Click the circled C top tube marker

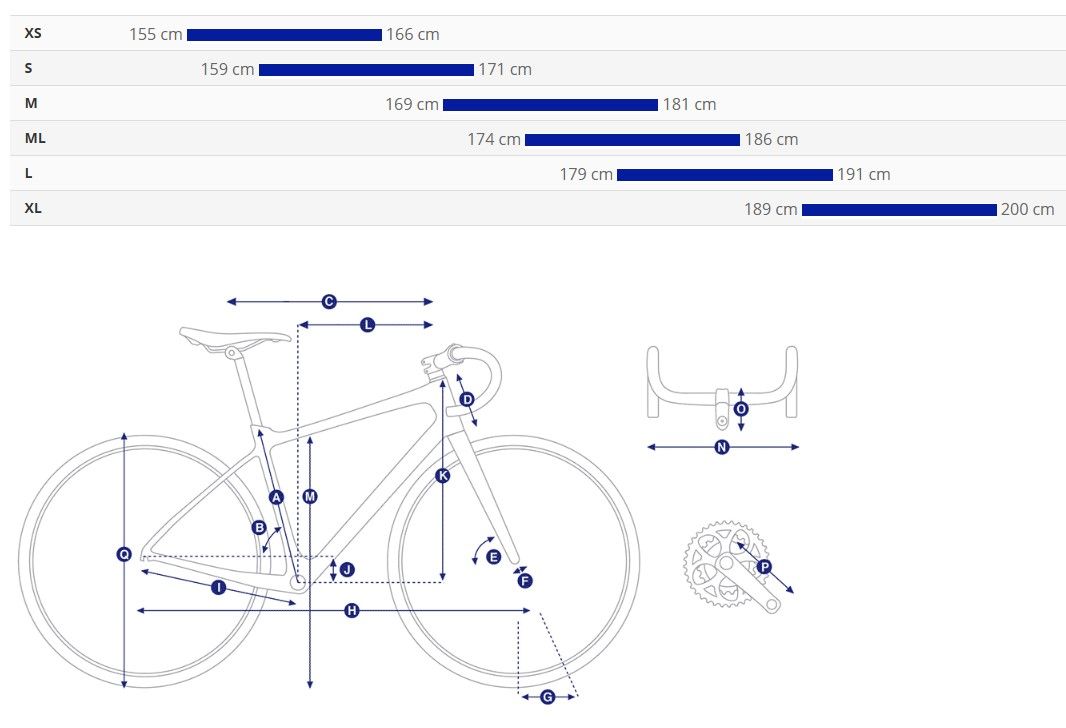(329, 301)
